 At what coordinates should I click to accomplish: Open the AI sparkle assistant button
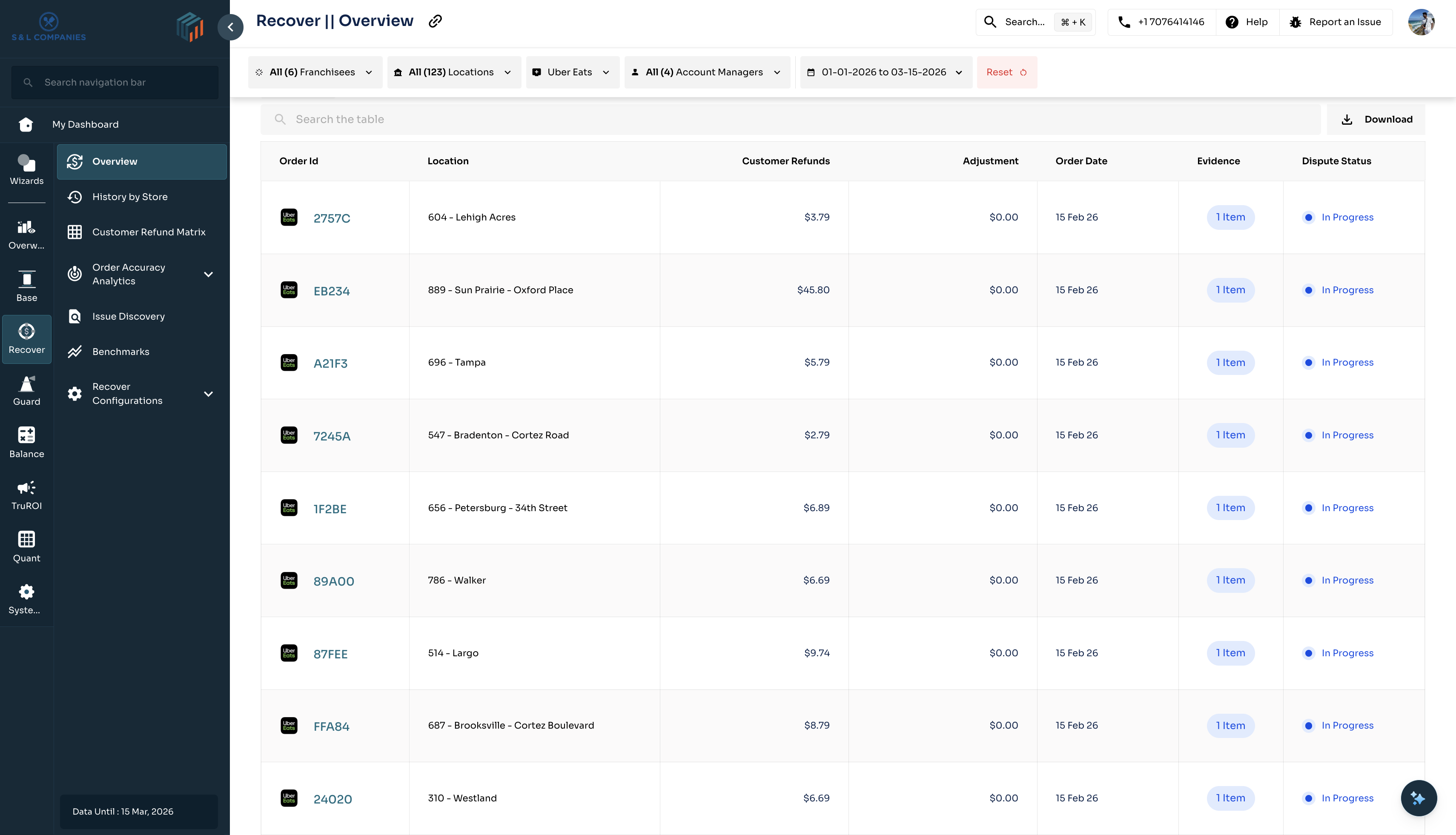pos(1418,798)
